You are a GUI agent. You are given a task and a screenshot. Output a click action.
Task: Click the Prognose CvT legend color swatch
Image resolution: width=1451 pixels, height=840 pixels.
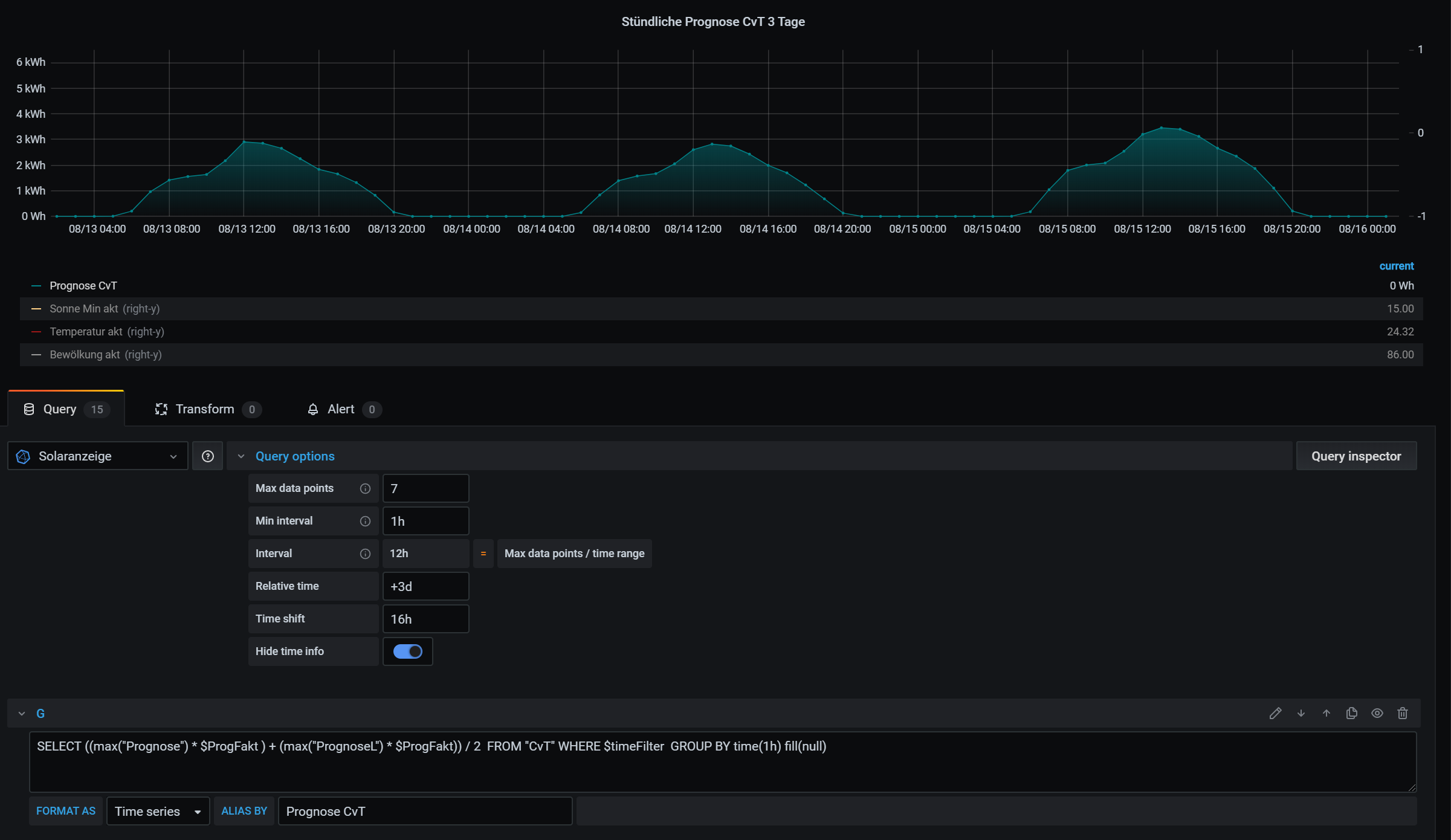[36, 286]
